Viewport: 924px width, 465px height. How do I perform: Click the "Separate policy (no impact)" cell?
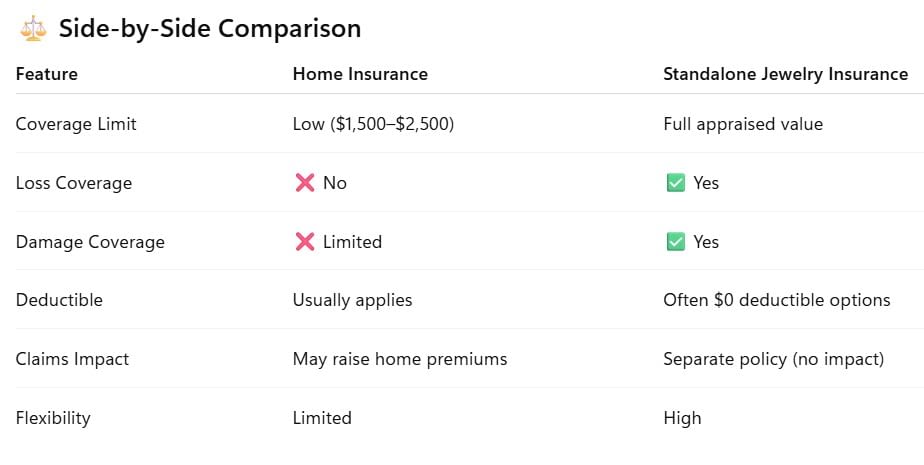[x=773, y=359]
